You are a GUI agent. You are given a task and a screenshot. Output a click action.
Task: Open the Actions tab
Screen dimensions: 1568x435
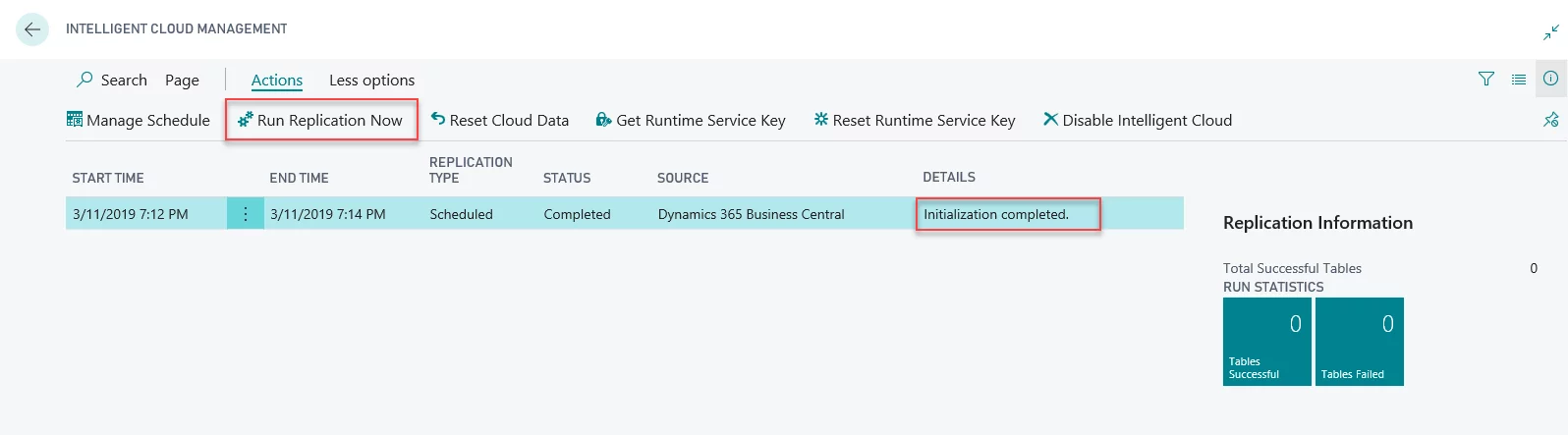pyautogui.click(x=277, y=81)
